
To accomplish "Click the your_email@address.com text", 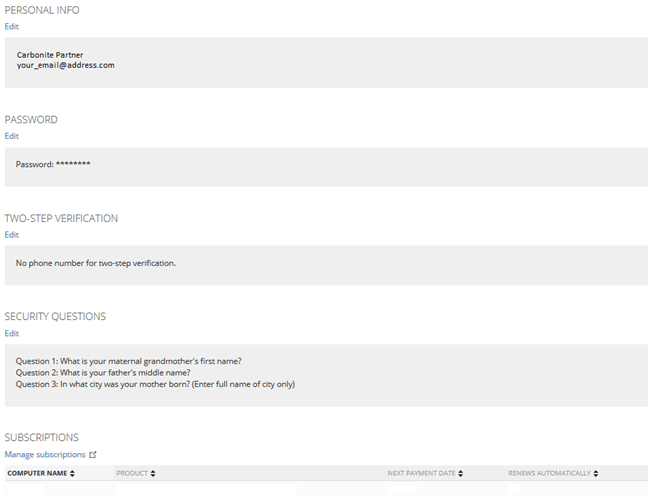I will click(x=65, y=65).
